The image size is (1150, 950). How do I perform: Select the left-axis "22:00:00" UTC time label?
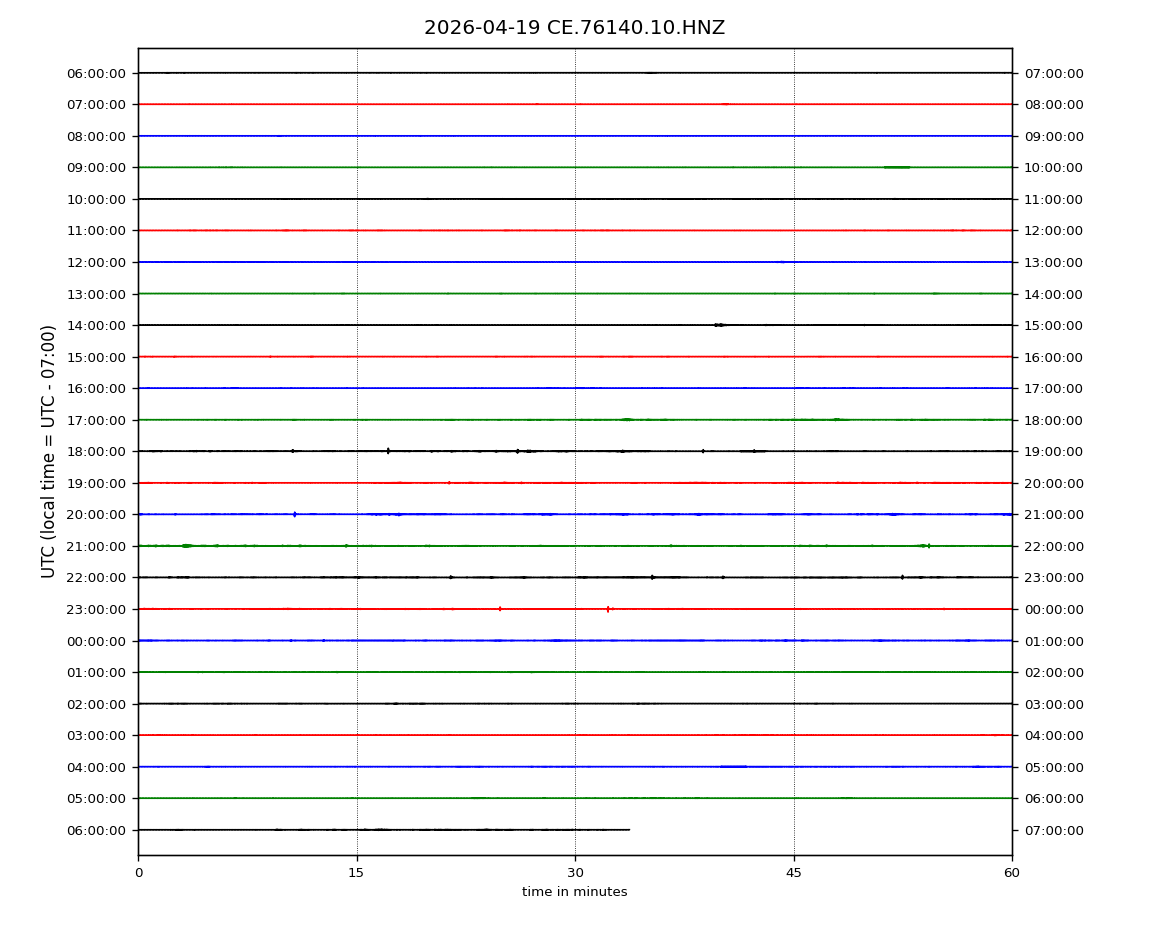pos(97,578)
